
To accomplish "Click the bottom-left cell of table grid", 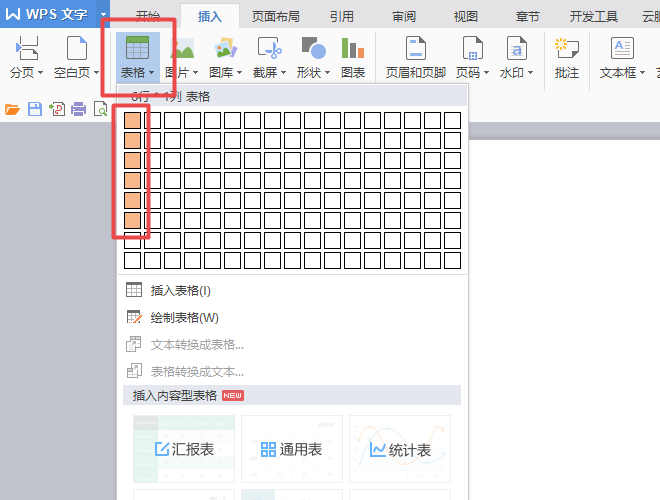I will click(x=133, y=261).
